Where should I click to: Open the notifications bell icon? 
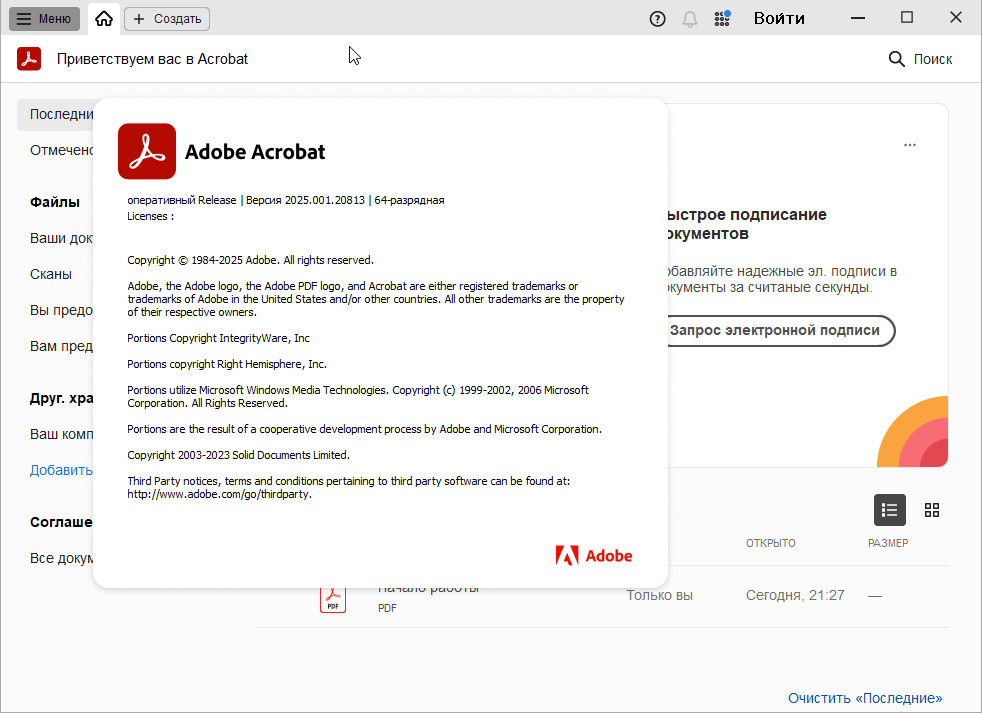[x=689, y=18]
